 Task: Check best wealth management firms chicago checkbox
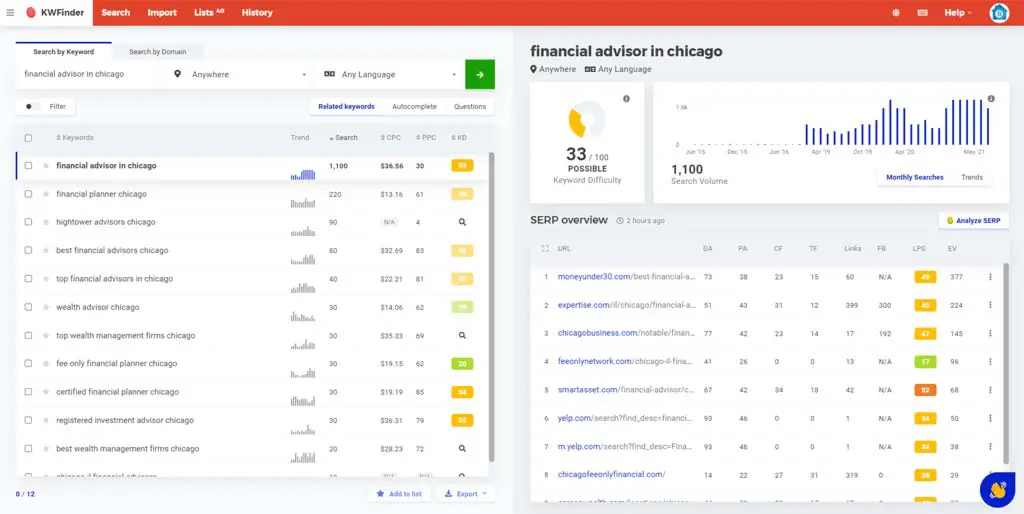pyautogui.click(x=28, y=449)
